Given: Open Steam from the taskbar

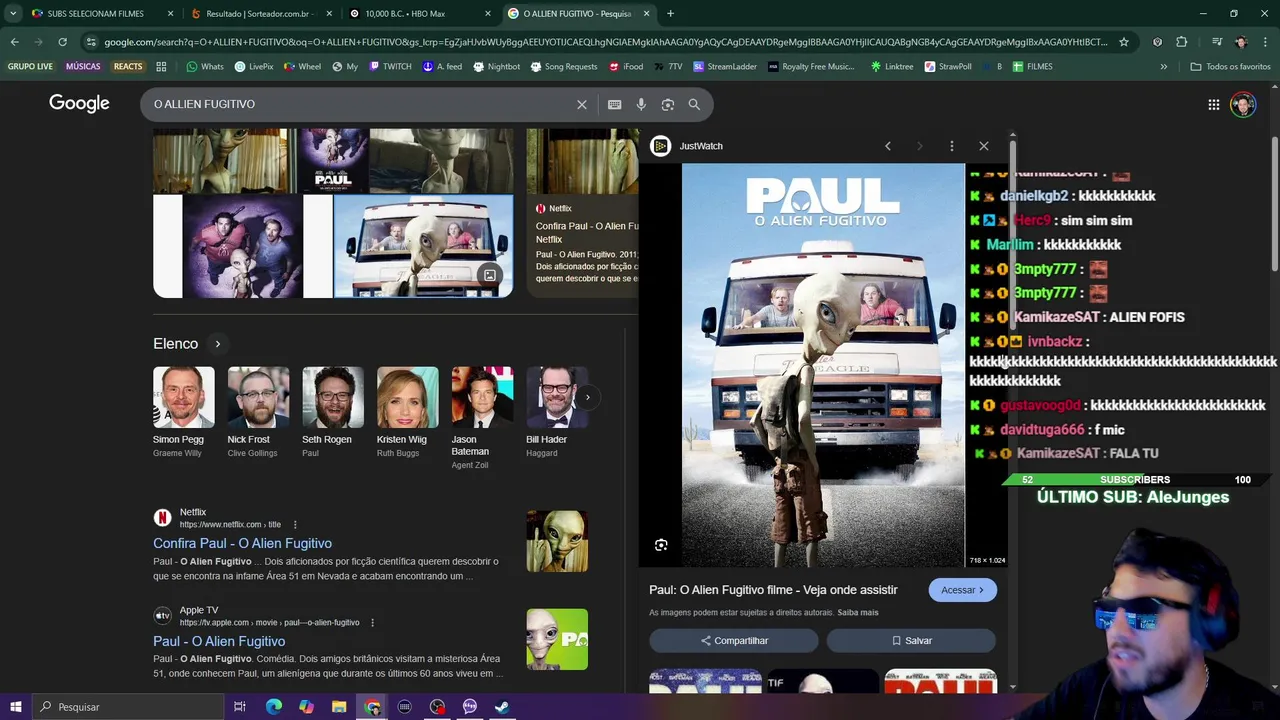Looking at the screenshot, I should (502, 707).
